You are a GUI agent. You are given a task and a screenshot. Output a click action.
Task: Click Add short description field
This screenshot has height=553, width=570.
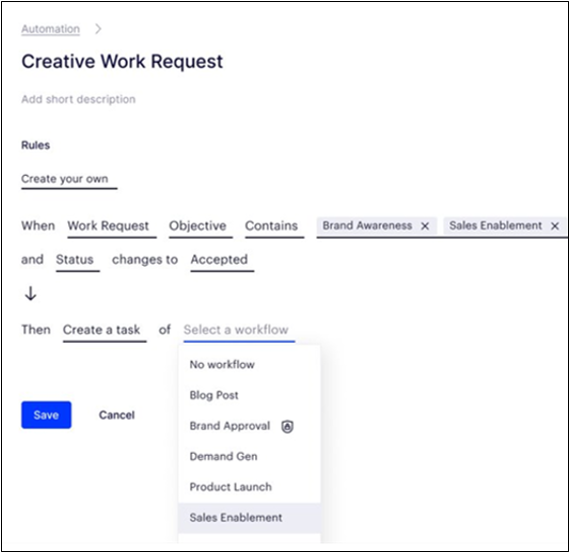click(x=79, y=99)
